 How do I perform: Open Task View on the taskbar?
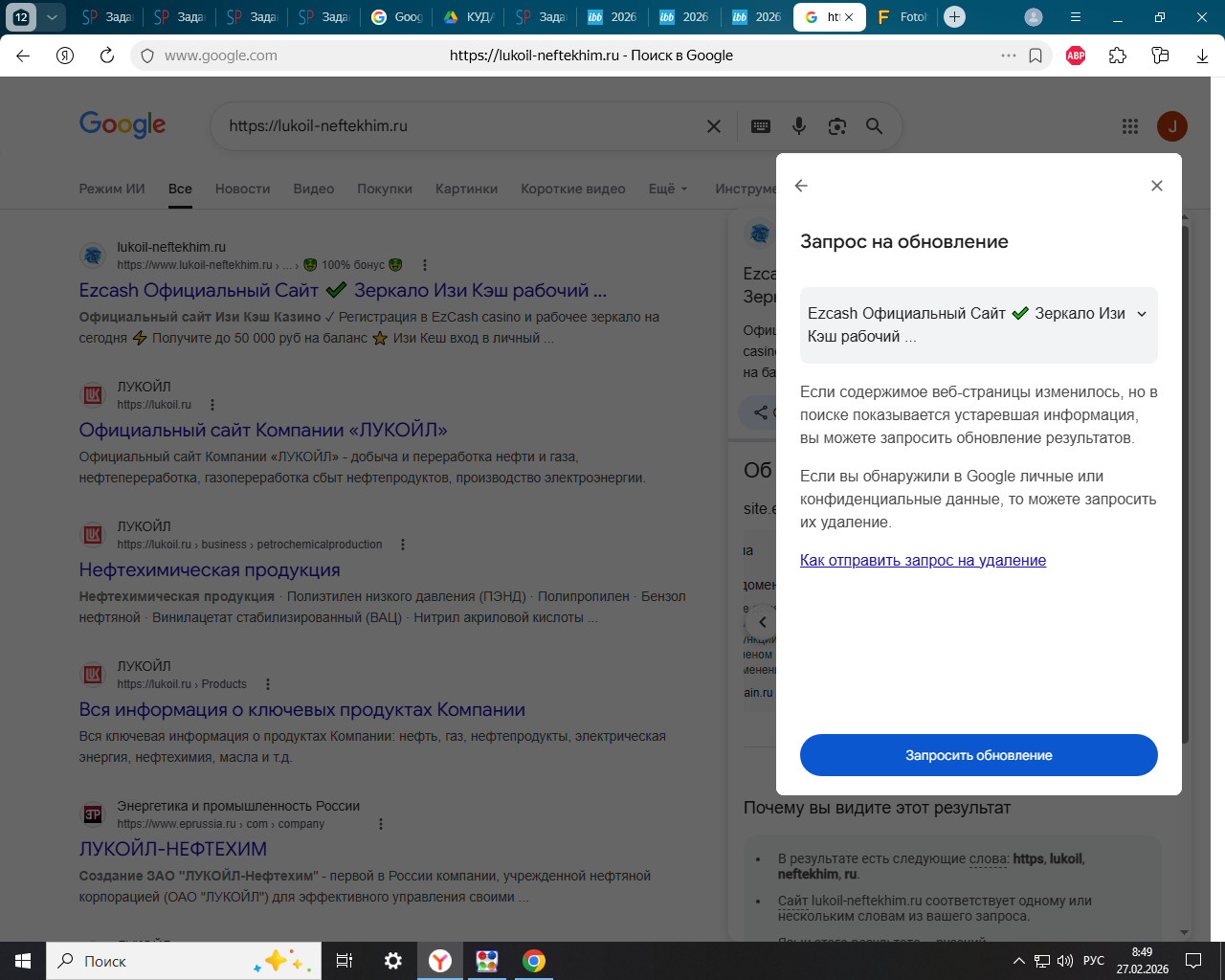click(x=345, y=961)
